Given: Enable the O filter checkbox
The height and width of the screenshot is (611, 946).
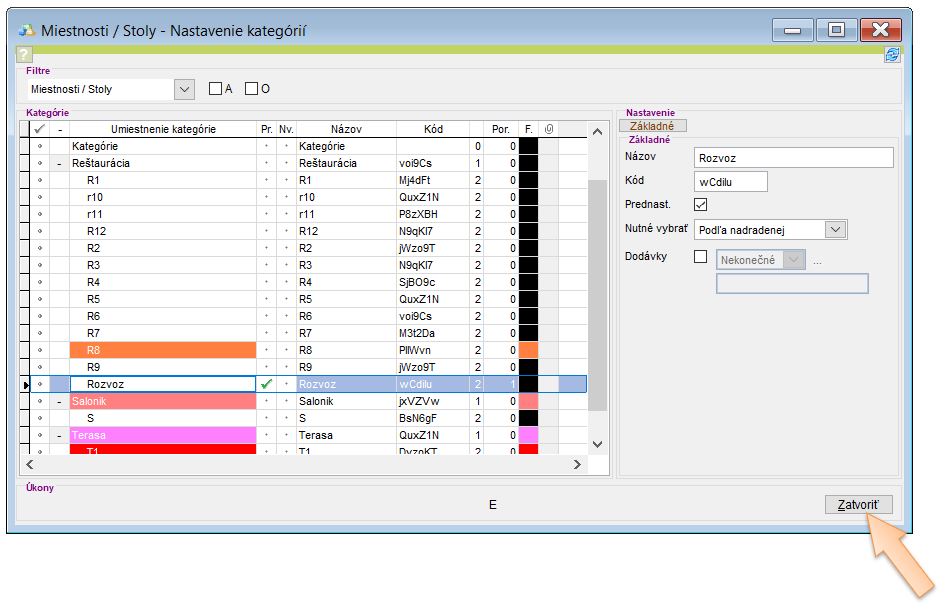Looking at the screenshot, I should click(252, 89).
